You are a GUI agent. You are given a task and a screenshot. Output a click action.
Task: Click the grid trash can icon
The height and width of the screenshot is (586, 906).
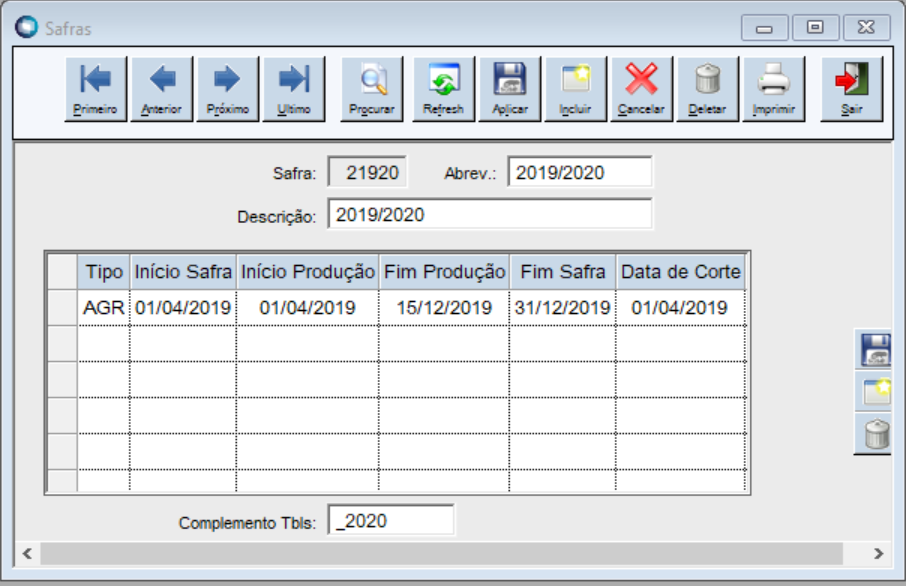pyautogui.click(x=874, y=435)
